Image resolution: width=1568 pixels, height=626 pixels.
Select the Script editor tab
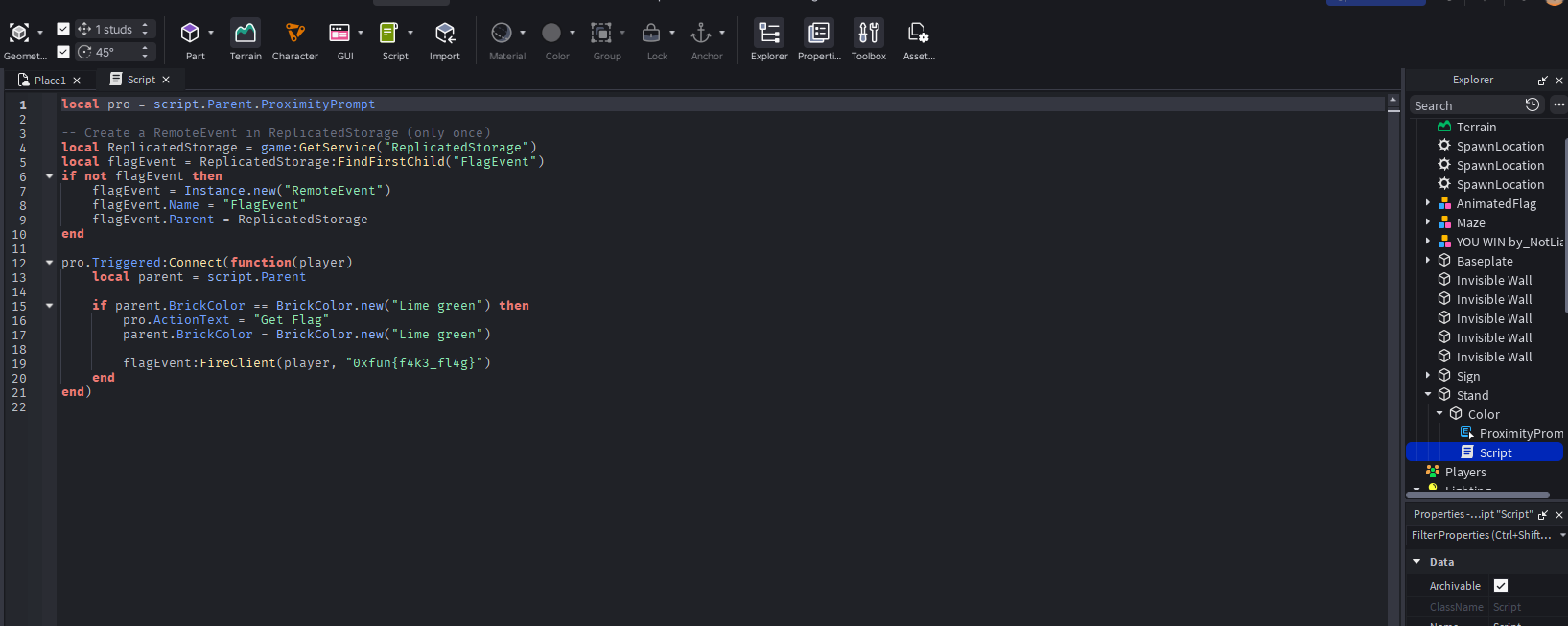tap(141, 80)
